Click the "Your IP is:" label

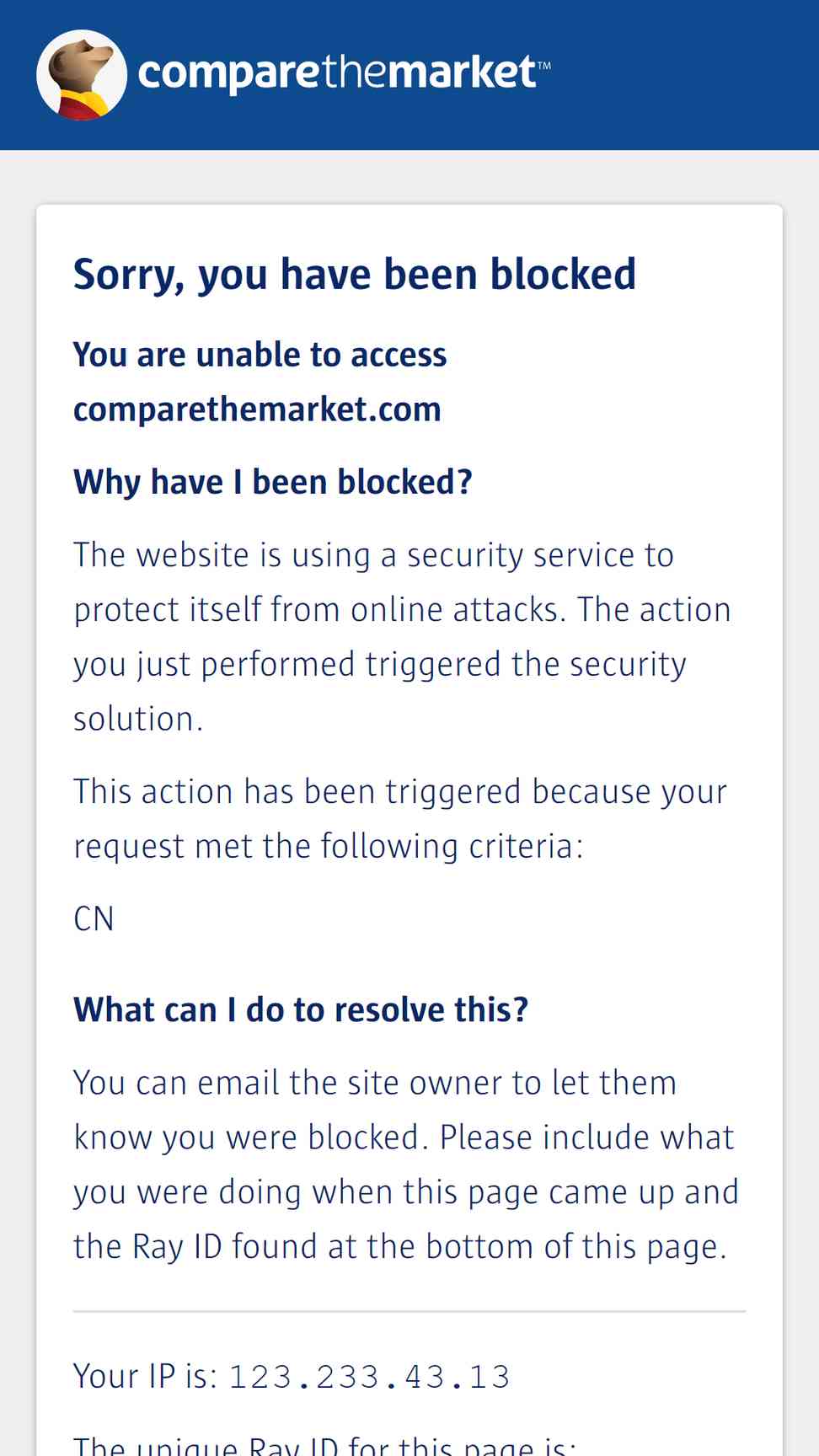click(x=145, y=1377)
